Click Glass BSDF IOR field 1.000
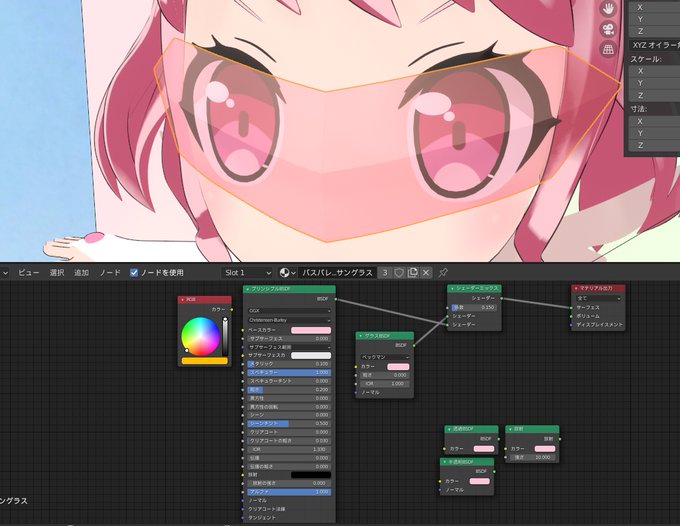The width and height of the screenshot is (680, 526). [385, 384]
